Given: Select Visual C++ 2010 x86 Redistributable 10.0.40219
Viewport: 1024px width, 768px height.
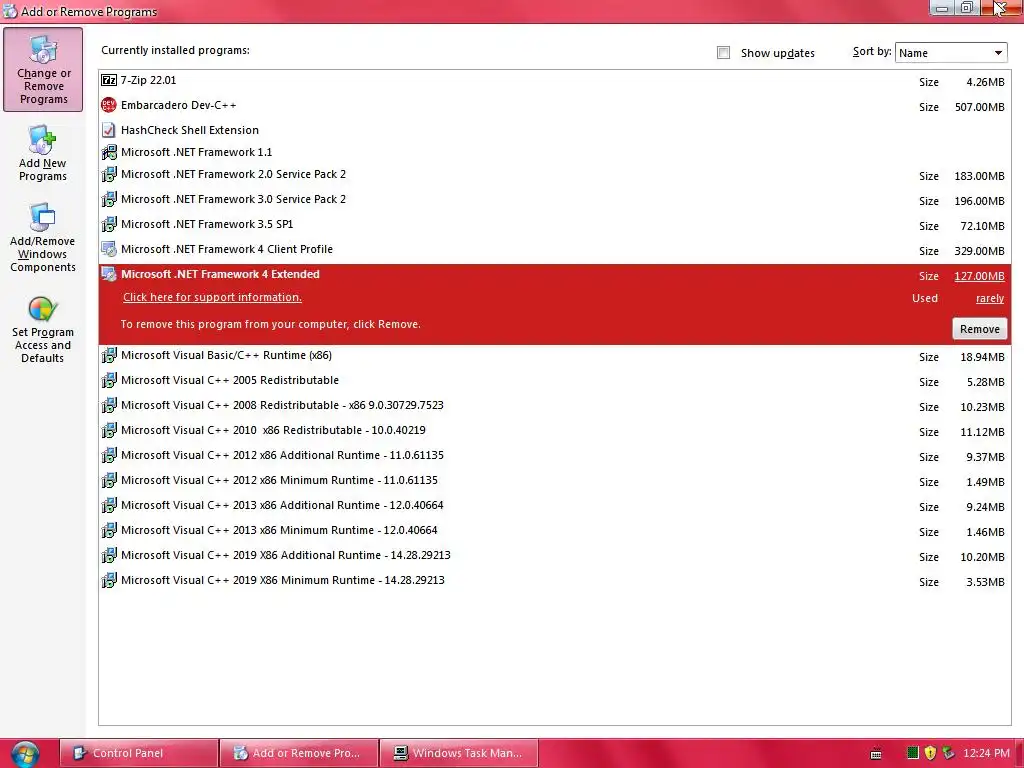Looking at the screenshot, I should 554,431.
